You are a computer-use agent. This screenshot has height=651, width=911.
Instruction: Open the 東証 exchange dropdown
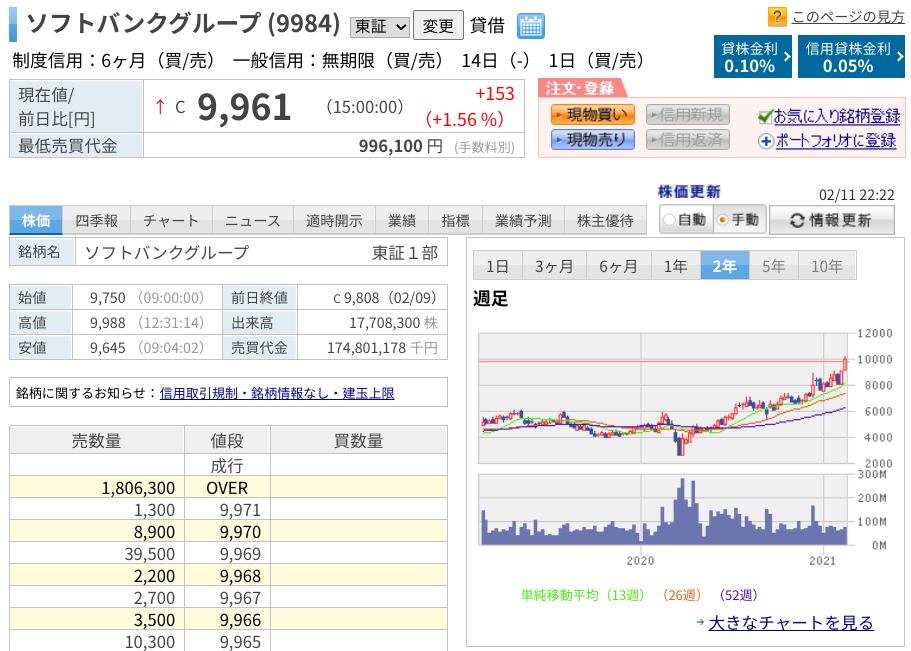pos(380,27)
